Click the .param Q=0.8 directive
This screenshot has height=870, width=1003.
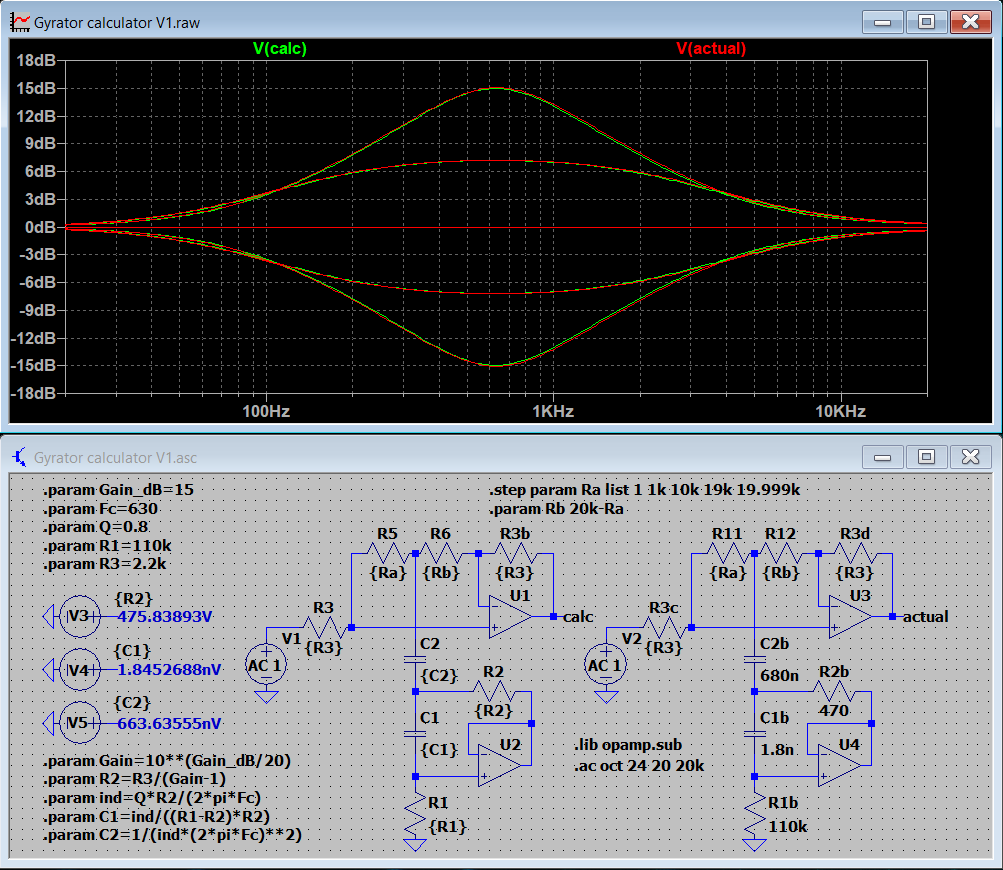pos(96,527)
